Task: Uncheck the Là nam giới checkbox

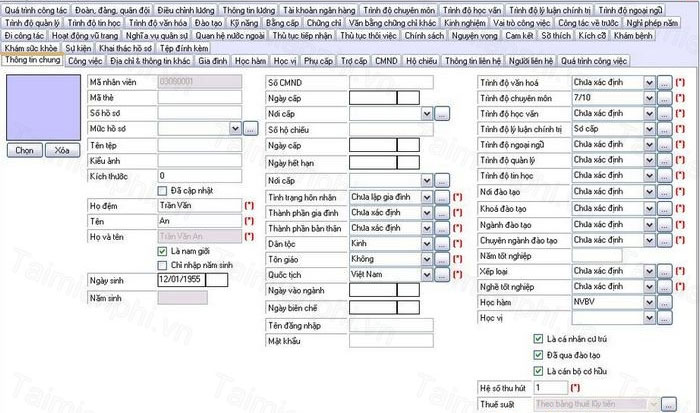Action: click(x=164, y=251)
